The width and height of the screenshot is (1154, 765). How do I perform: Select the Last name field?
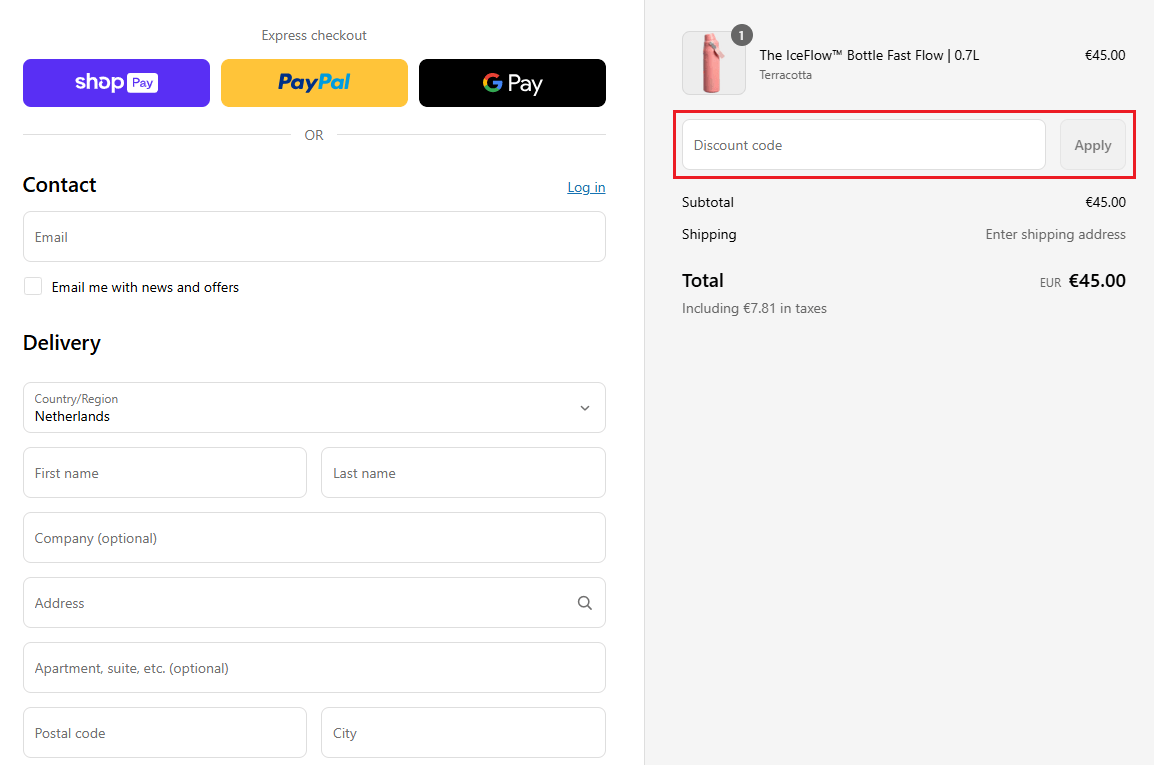pos(463,473)
